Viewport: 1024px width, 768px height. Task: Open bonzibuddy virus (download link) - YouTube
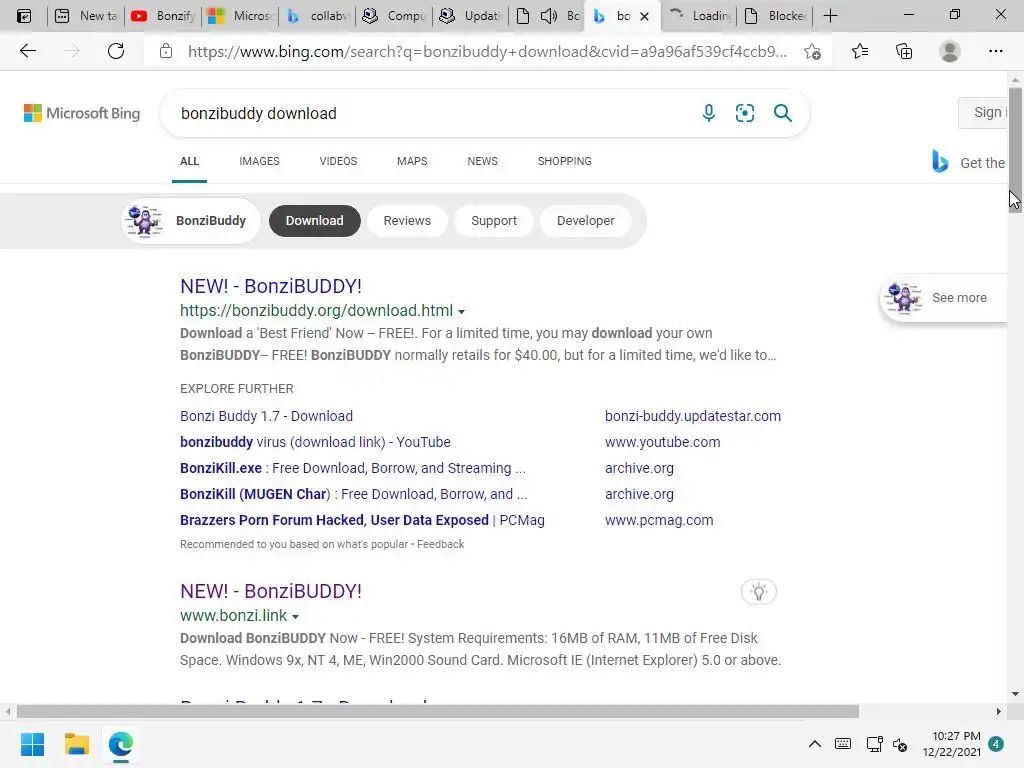click(315, 442)
